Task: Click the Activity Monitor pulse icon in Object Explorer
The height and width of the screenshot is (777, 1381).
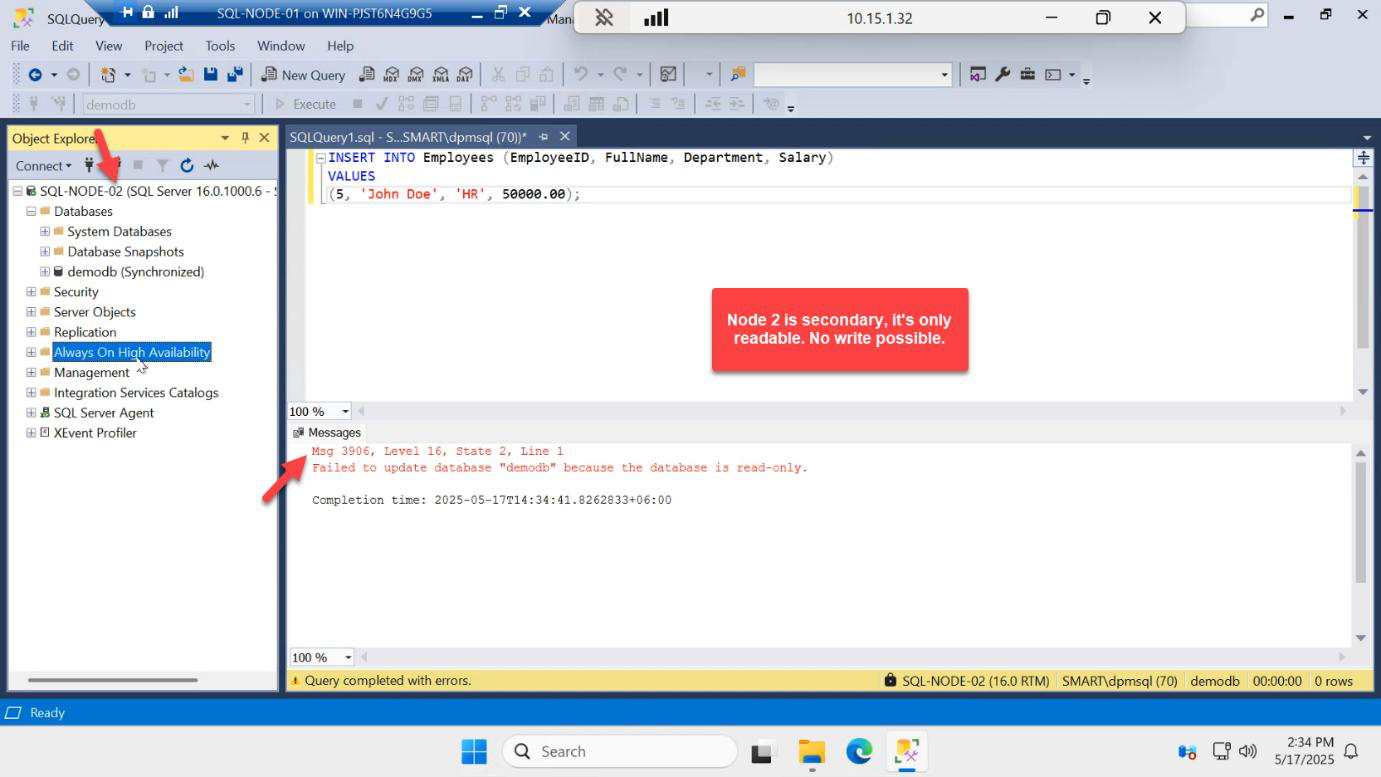Action: coord(211,166)
